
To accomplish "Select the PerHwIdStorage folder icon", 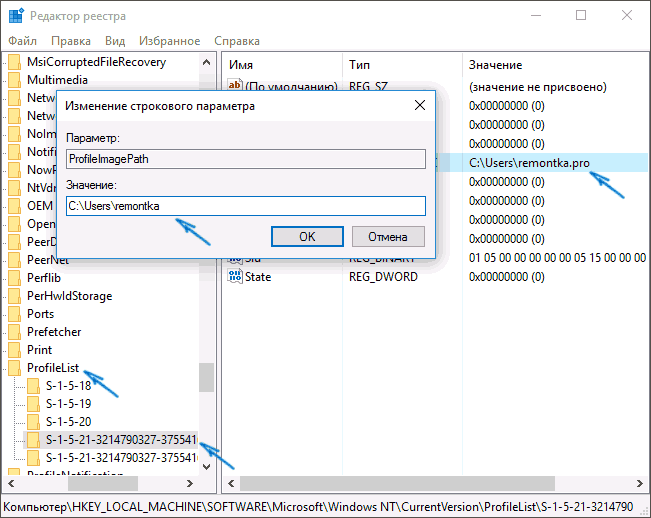I will pos(15,296).
